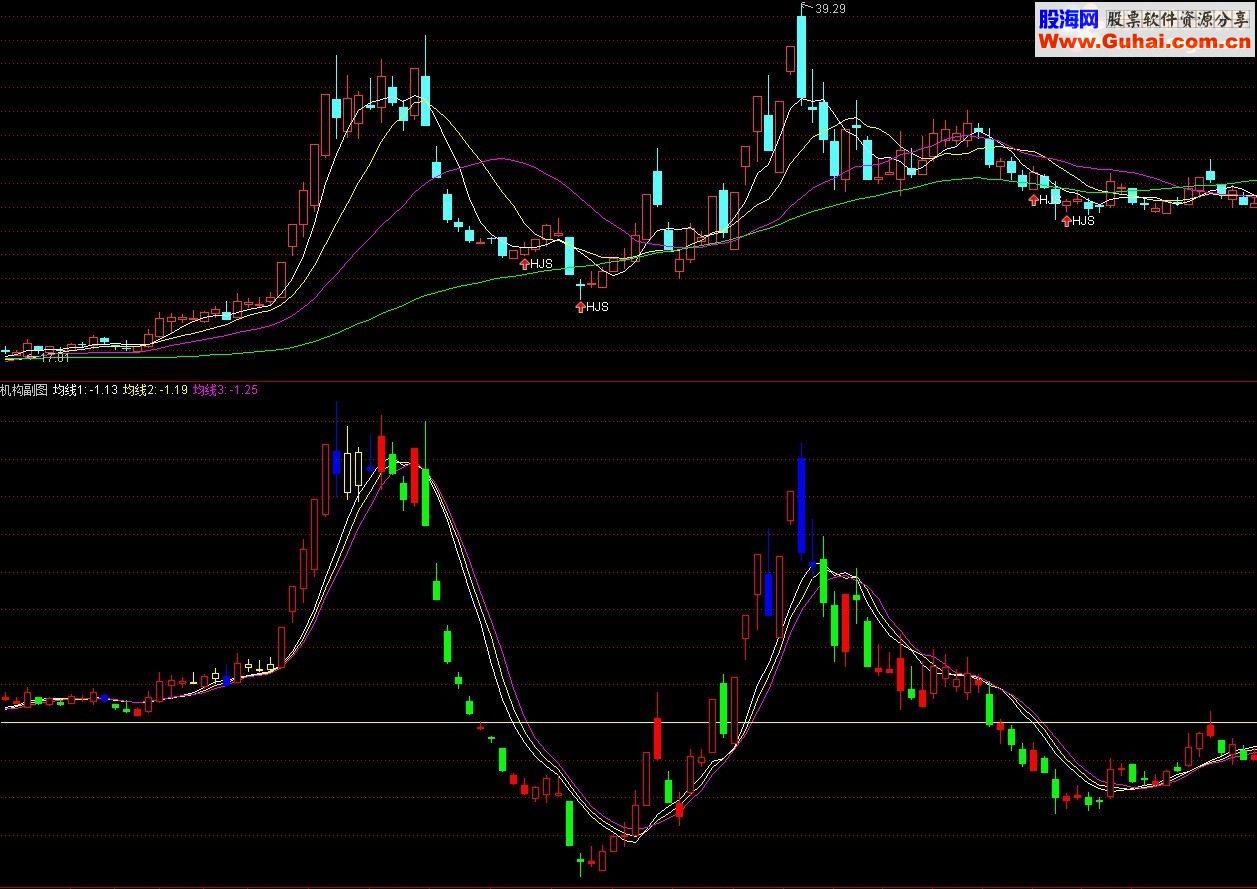The width and height of the screenshot is (1257, 889).
Task: Click the purple 均线3: -1.25 label
Action: pos(225,390)
